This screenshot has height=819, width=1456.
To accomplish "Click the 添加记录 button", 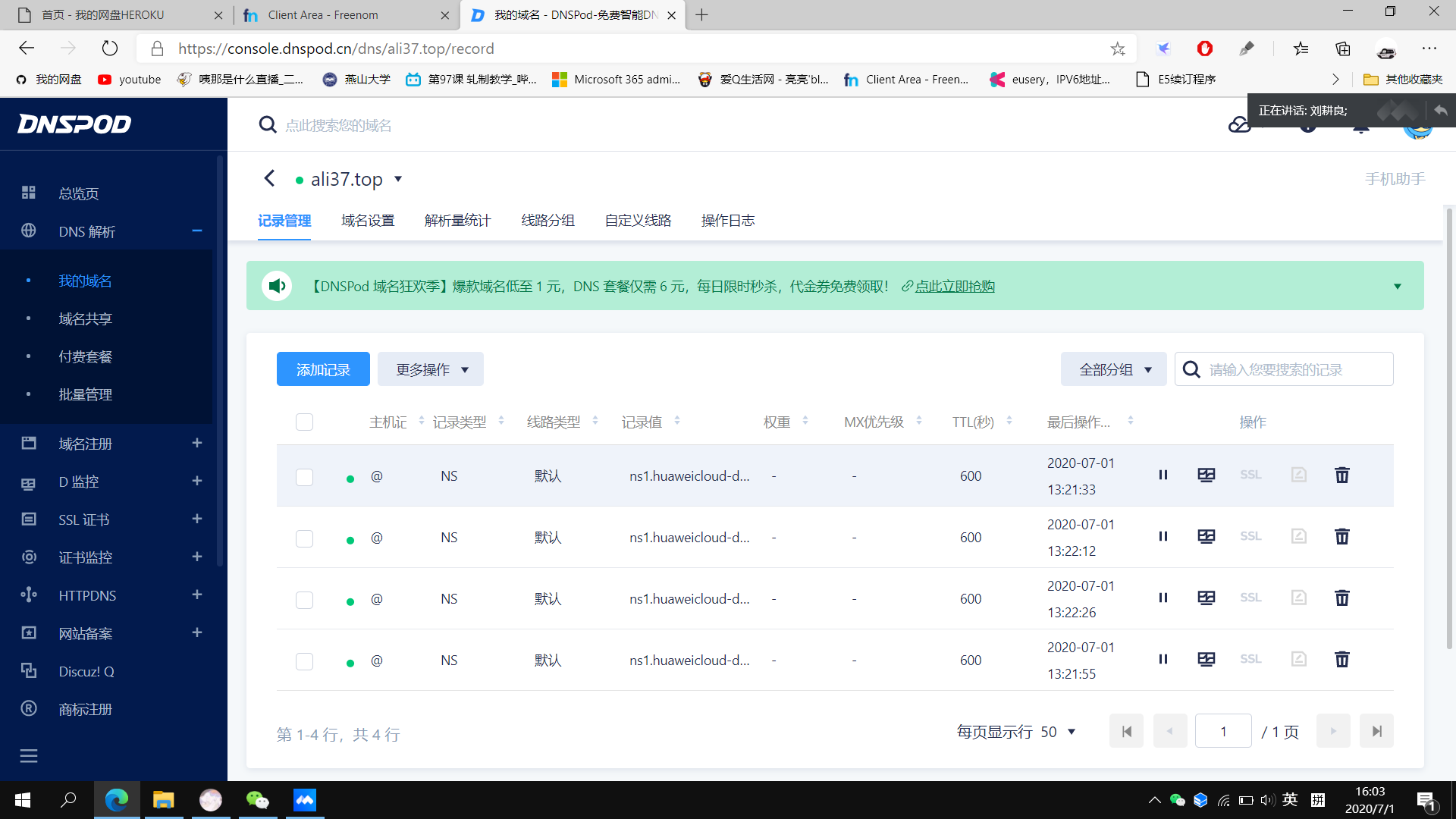I will point(323,369).
